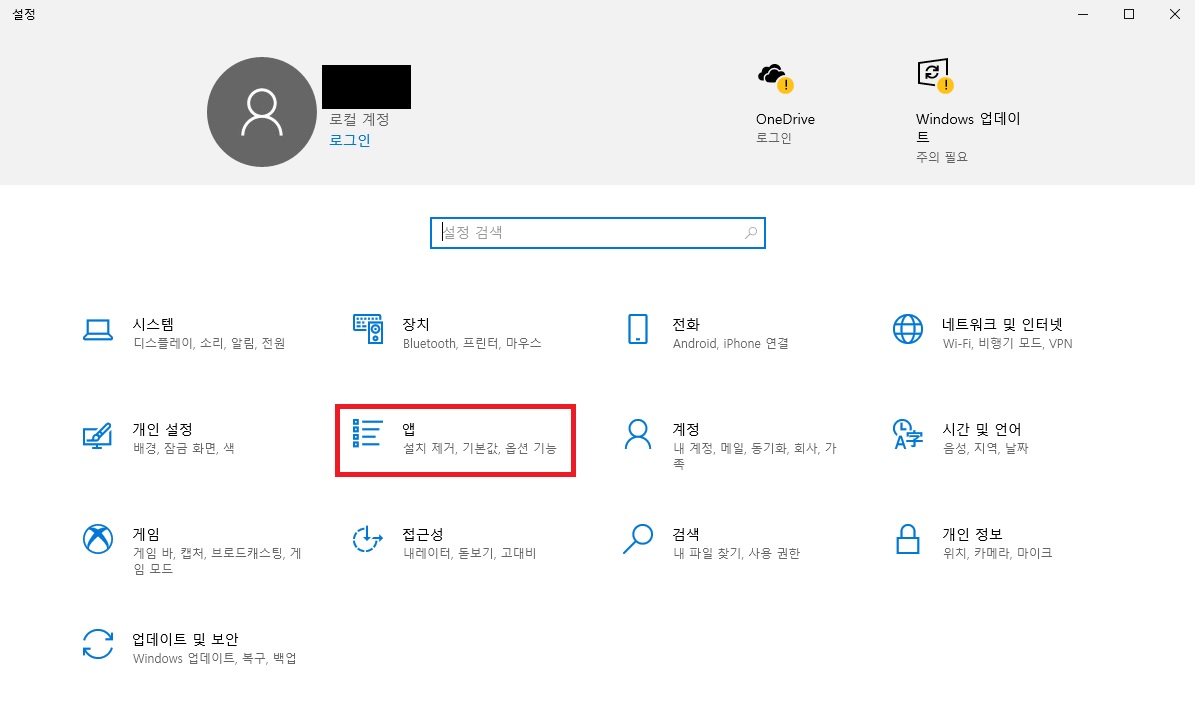The height and width of the screenshot is (707, 1195).
Task: Click text '내레이터, 돋보기, 고대비'
Action: click(x=469, y=553)
